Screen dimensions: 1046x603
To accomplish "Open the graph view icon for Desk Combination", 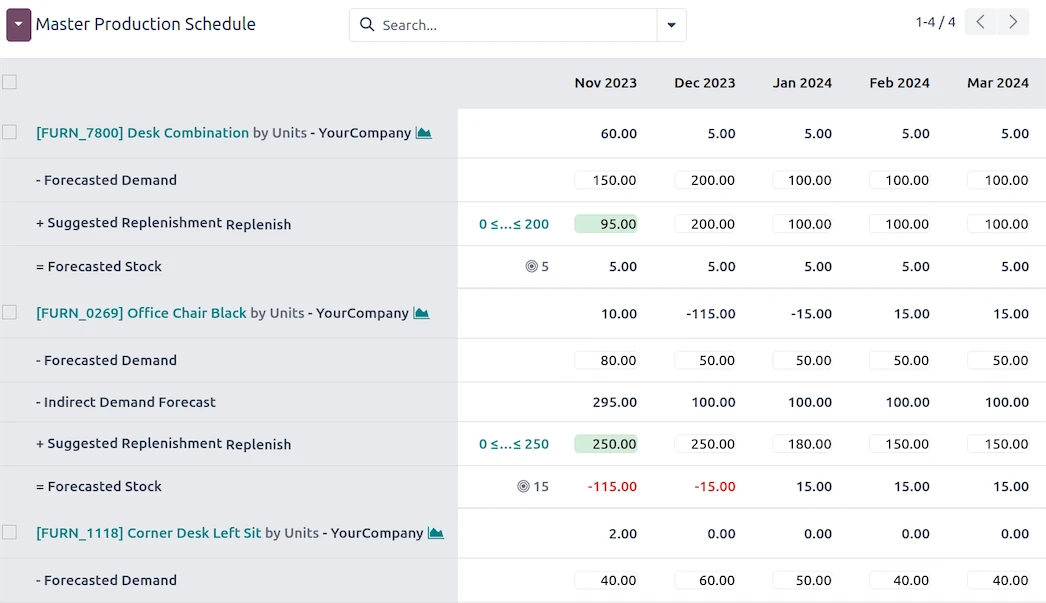I will [x=422, y=131].
